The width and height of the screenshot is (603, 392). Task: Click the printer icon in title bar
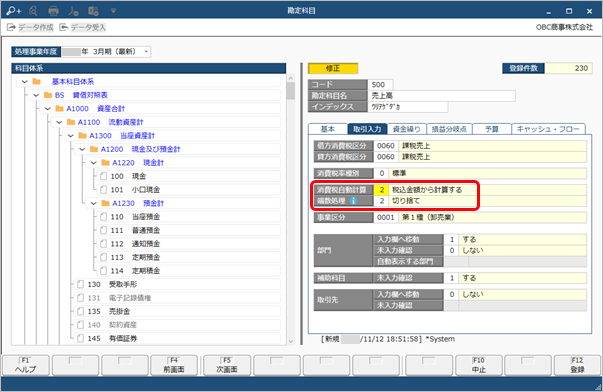53,11
